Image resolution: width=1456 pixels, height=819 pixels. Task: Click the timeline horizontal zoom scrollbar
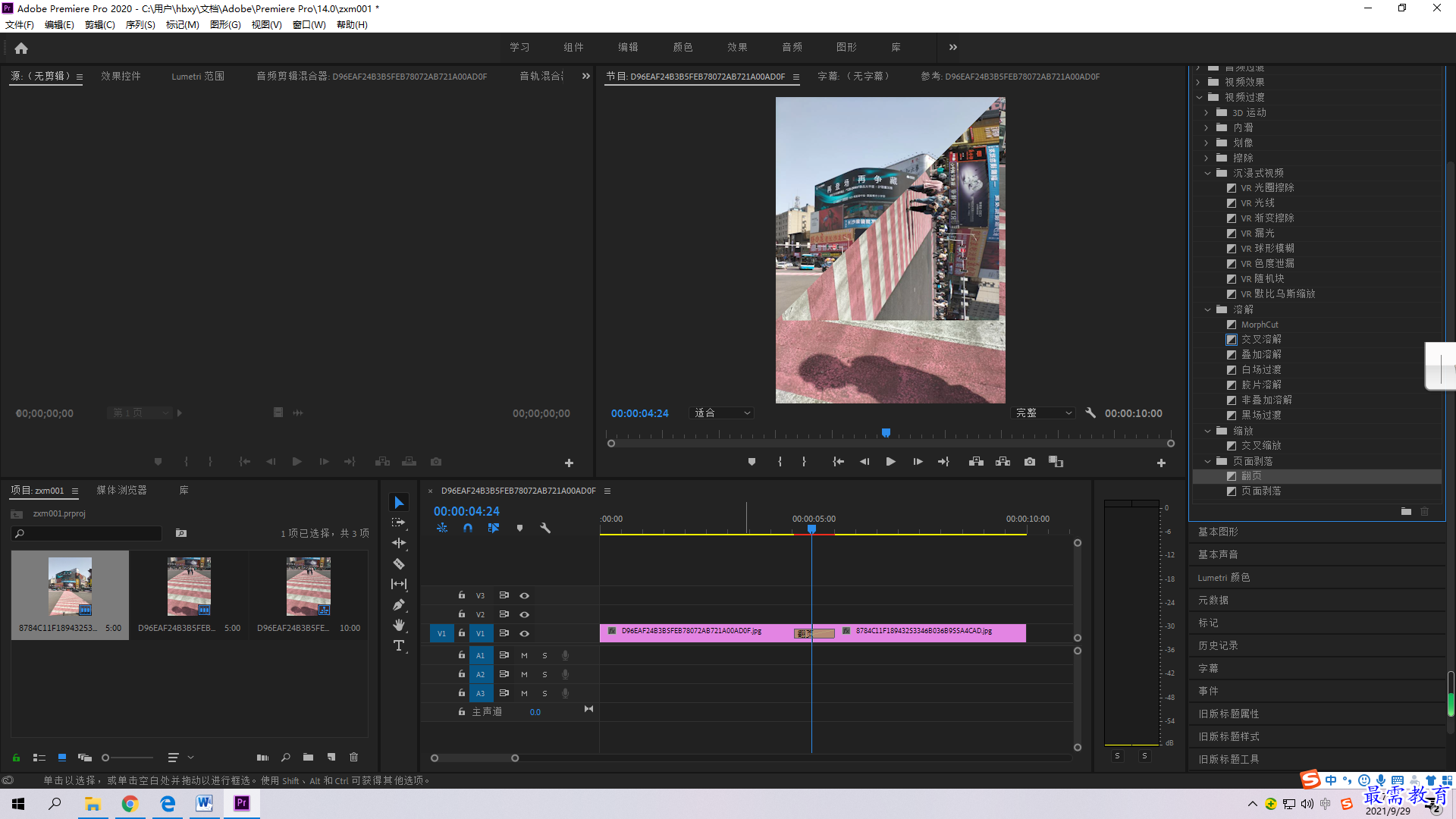coord(475,758)
